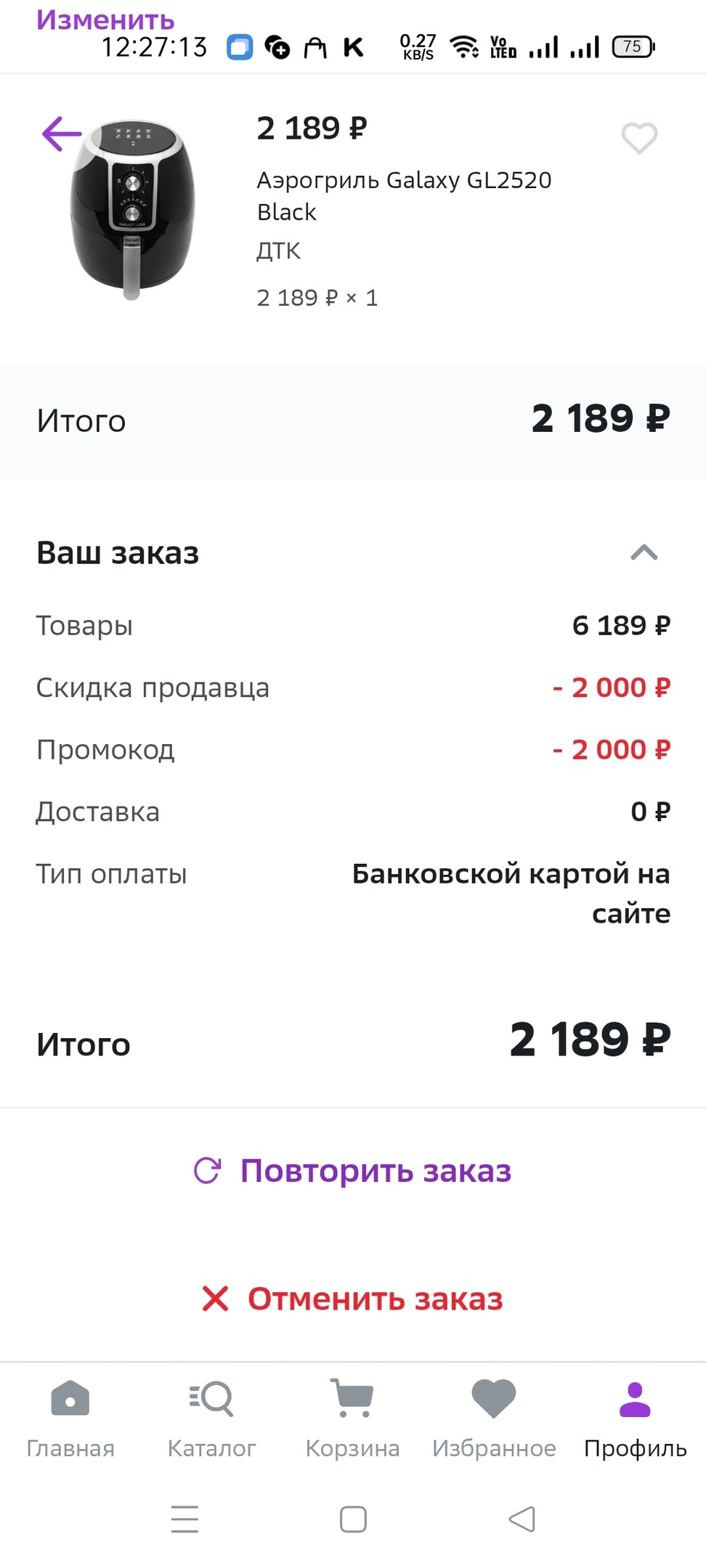Open the Главная home tab

pyautogui.click(x=70, y=1418)
